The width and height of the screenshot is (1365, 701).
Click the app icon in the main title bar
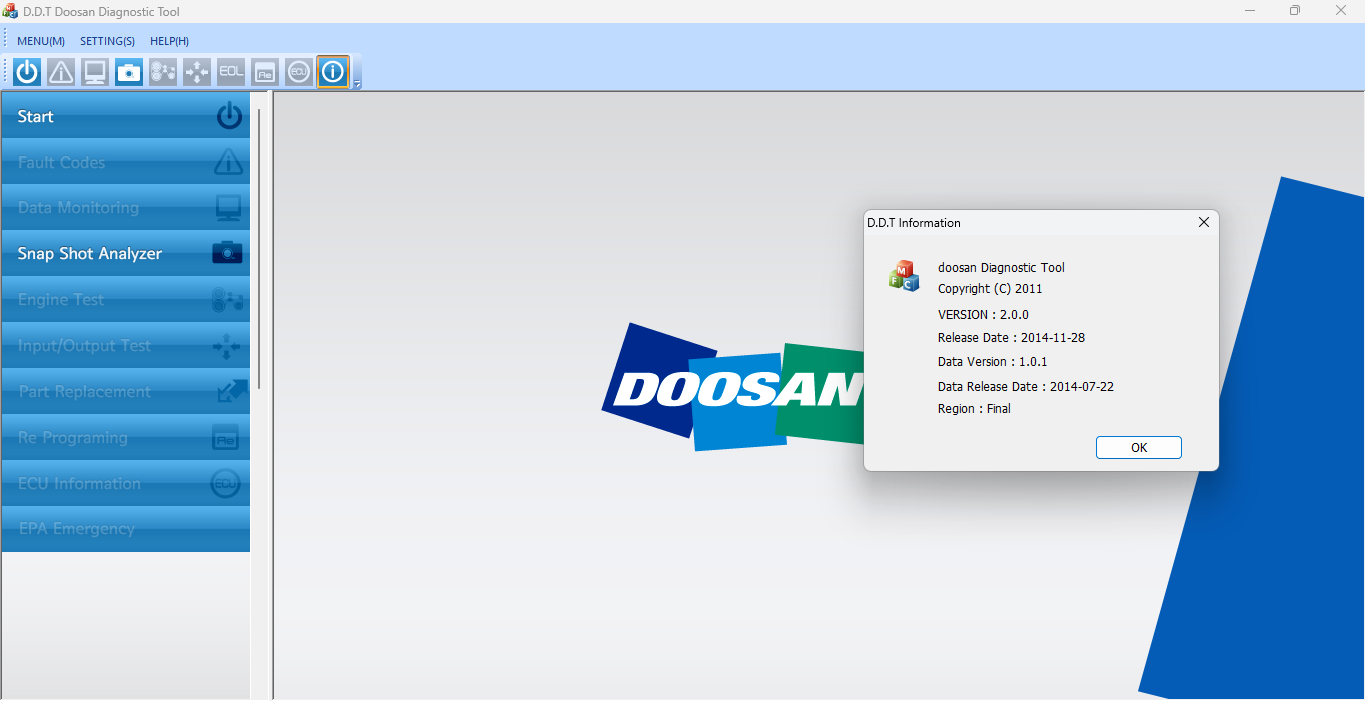(x=10, y=11)
